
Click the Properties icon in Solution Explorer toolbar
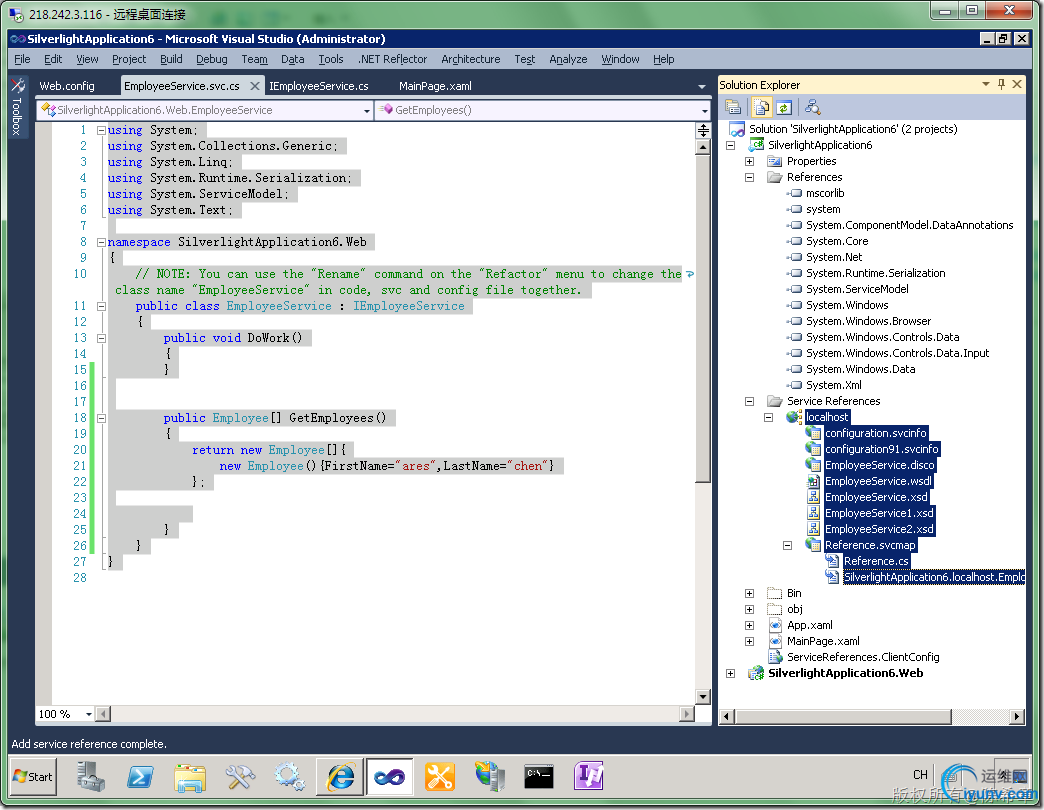733,106
